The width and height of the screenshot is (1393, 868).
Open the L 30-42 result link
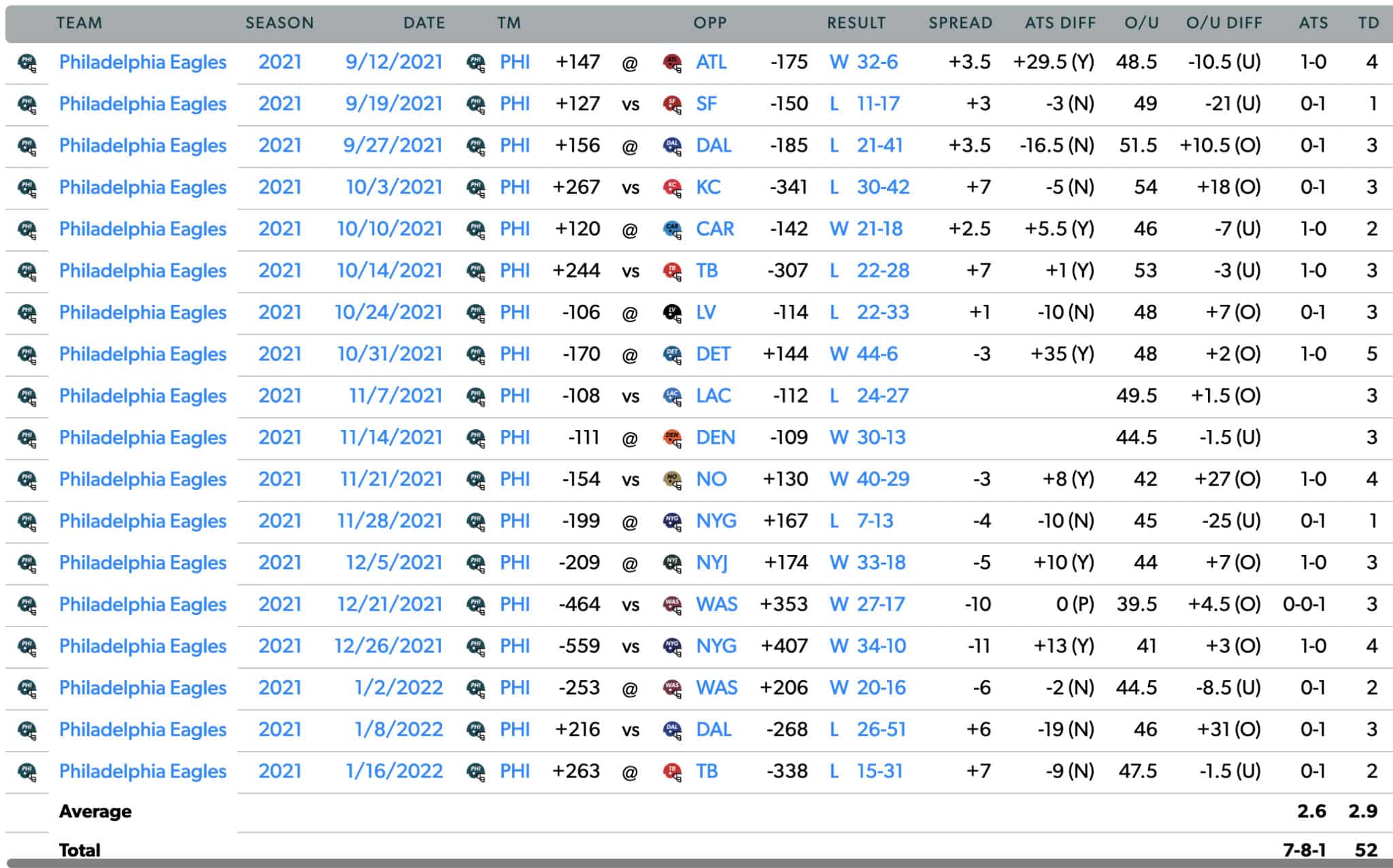869,187
